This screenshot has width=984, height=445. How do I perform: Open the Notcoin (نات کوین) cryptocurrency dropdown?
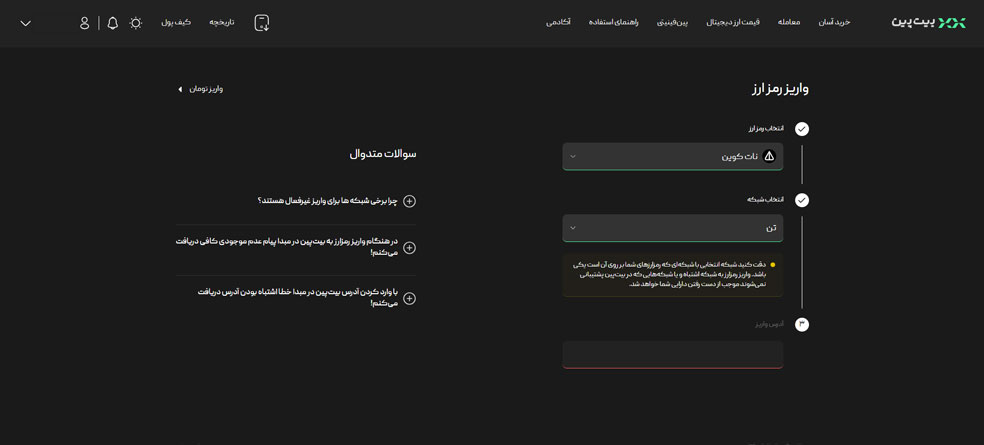[672, 156]
